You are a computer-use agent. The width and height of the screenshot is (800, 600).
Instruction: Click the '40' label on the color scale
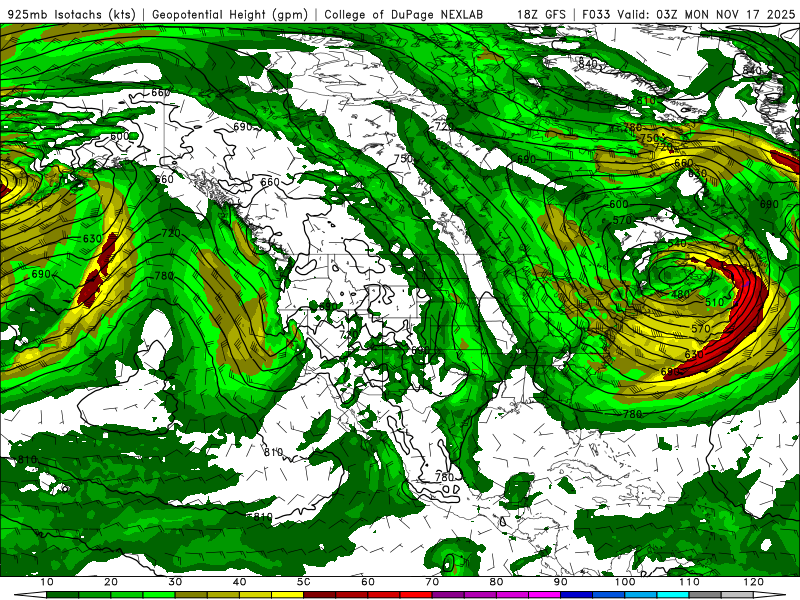[x=239, y=582]
